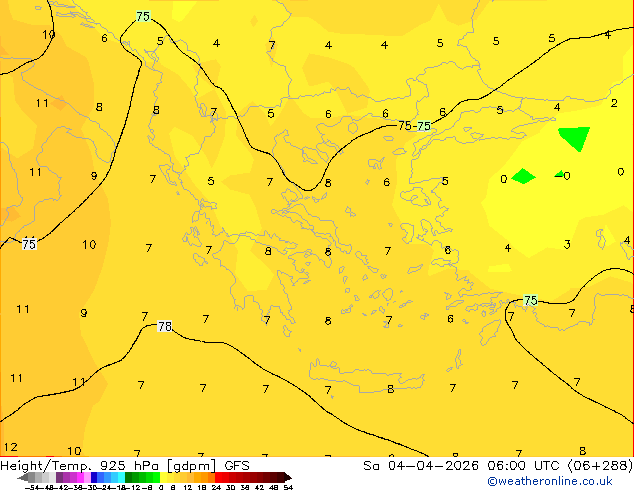Viewport: 634px width, 490px height.
Task: Click the '75' contour label at the left edge
Action: tap(29, 244)
